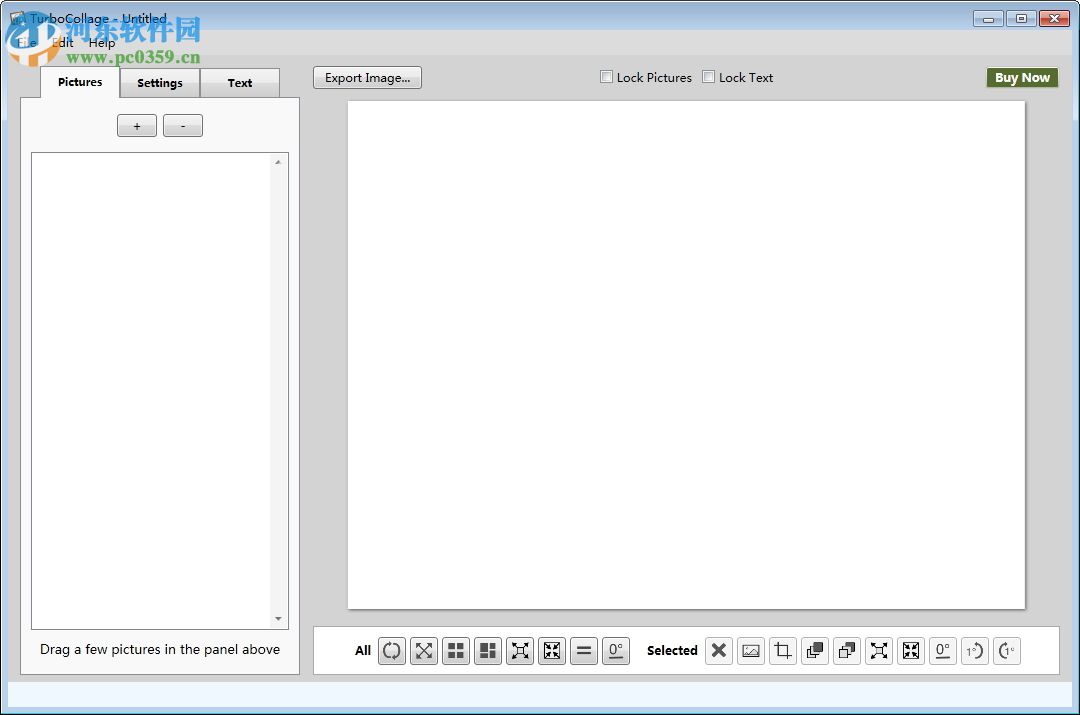The image size is (1080, 715).
Task: Switch to the Settings tab
Action: [160, 83]
